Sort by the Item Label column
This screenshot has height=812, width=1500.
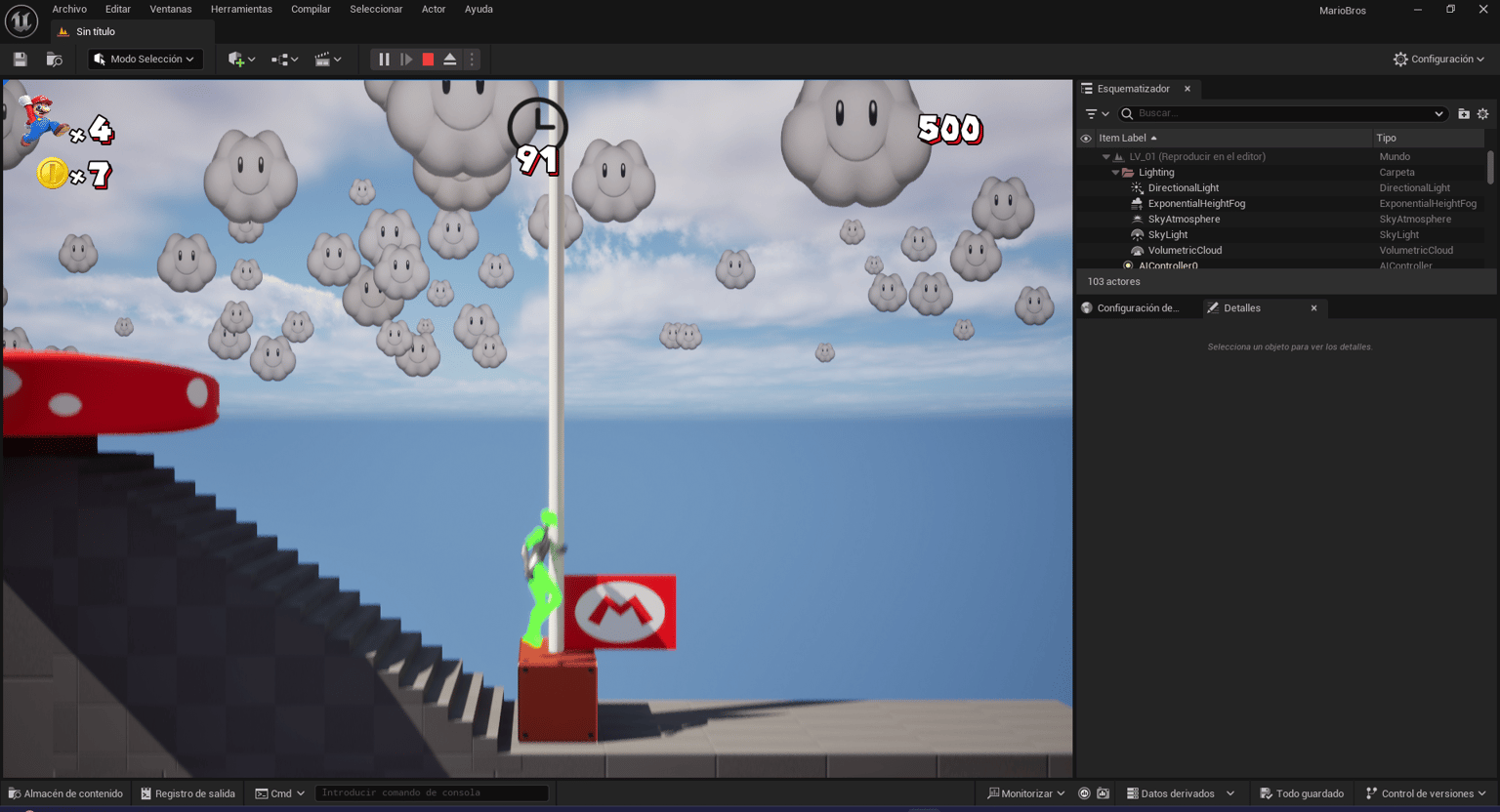pyautogui.click(x=1232, y=139)
